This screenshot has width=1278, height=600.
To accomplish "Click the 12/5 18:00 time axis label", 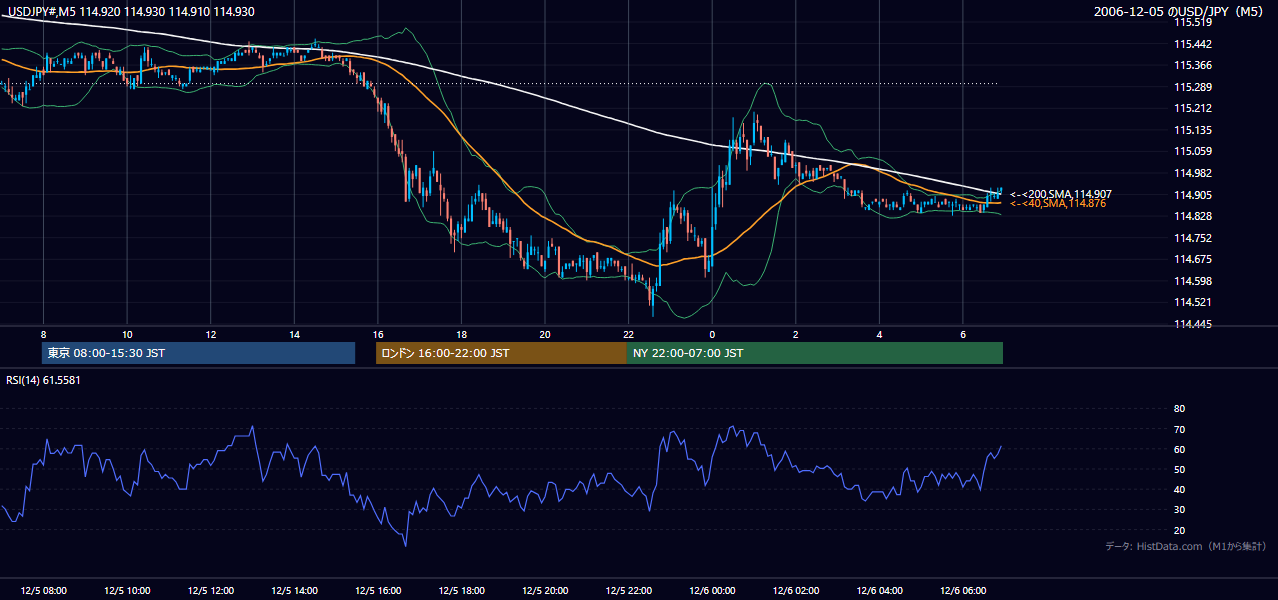I will pyautogui.click(x=461, y=590).
